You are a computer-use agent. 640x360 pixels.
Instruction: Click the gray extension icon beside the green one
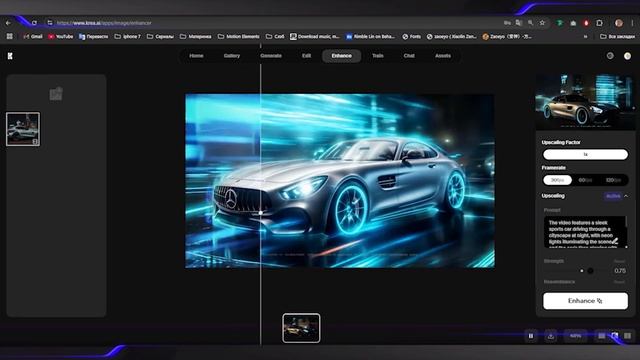click(x=573, y=23)
